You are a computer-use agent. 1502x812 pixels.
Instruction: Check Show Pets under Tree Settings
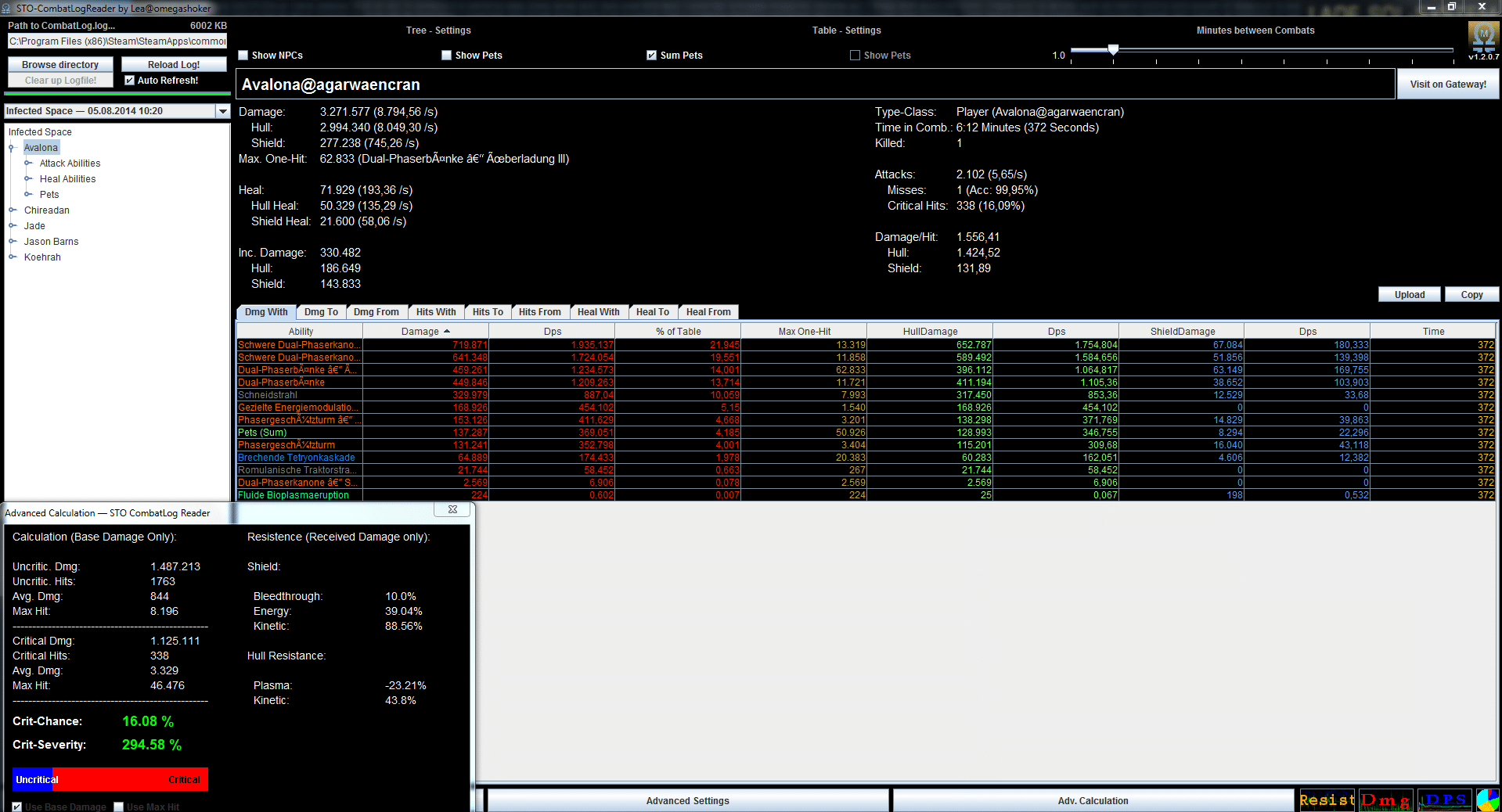click(446, 56)
